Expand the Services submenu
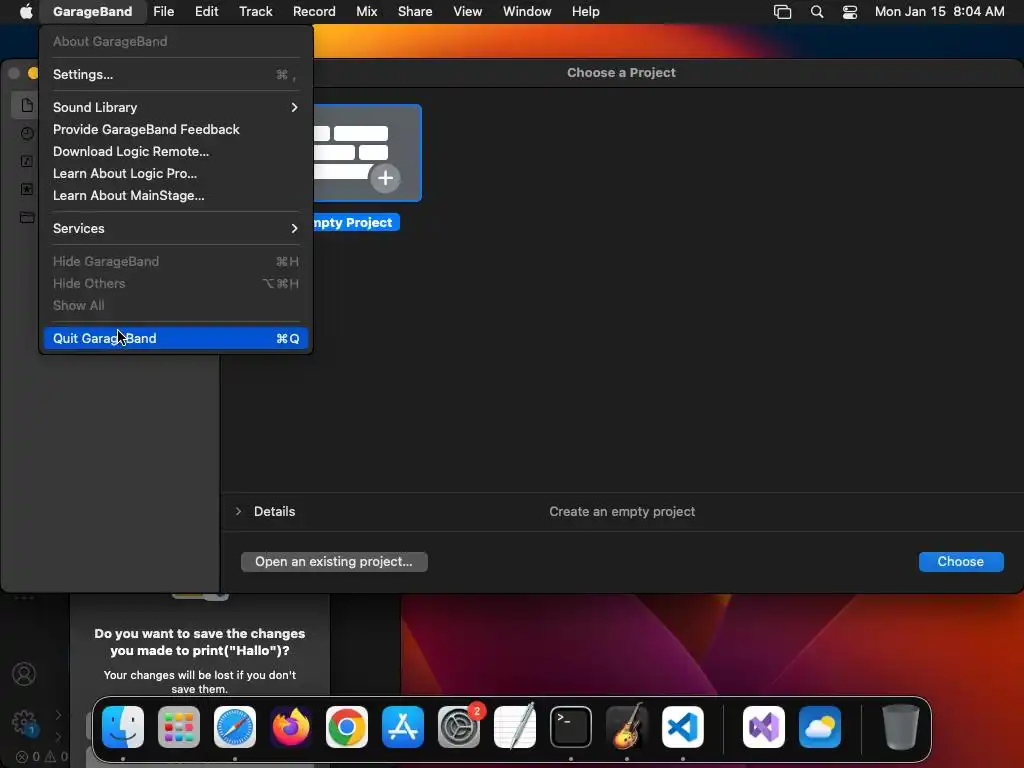The height and width of the screenshot is (768, 1024). pyautogui.click(x=176, y=229)
